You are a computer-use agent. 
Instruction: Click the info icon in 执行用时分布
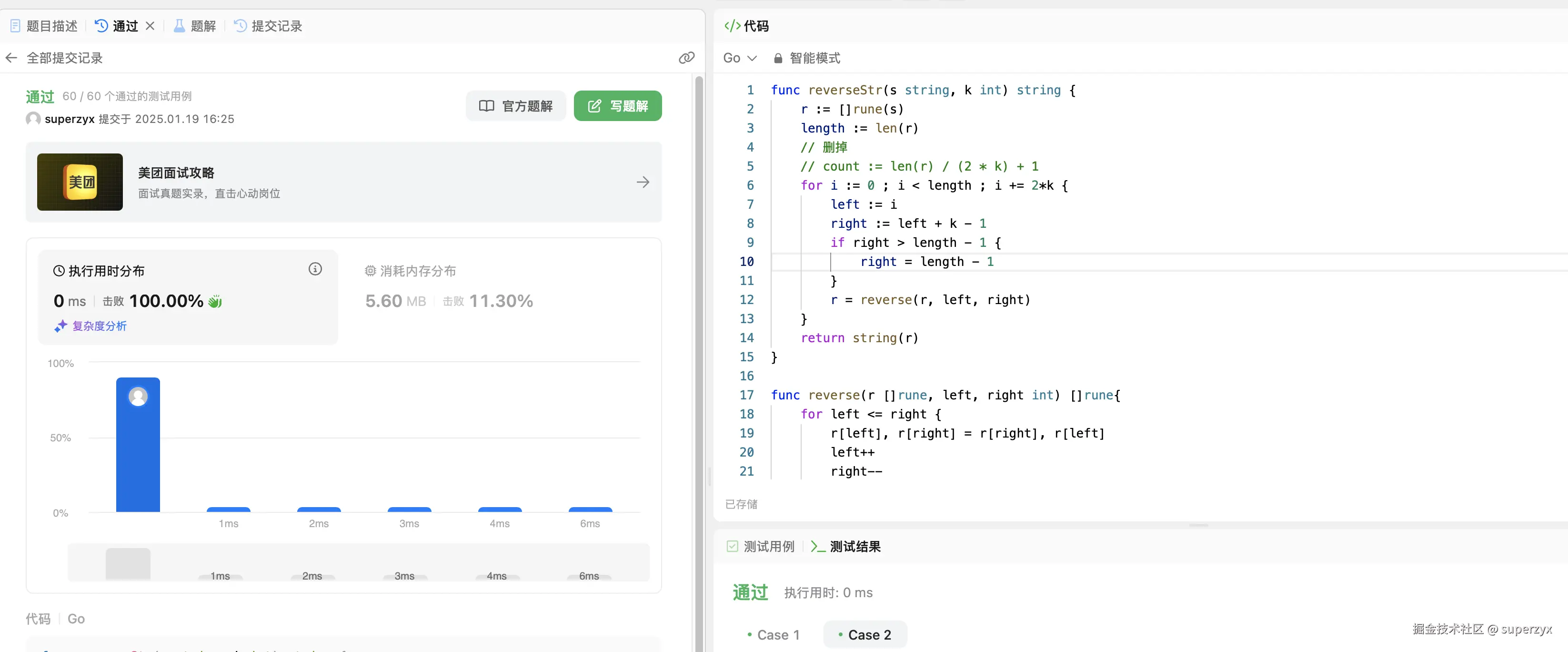coord(315,269)
